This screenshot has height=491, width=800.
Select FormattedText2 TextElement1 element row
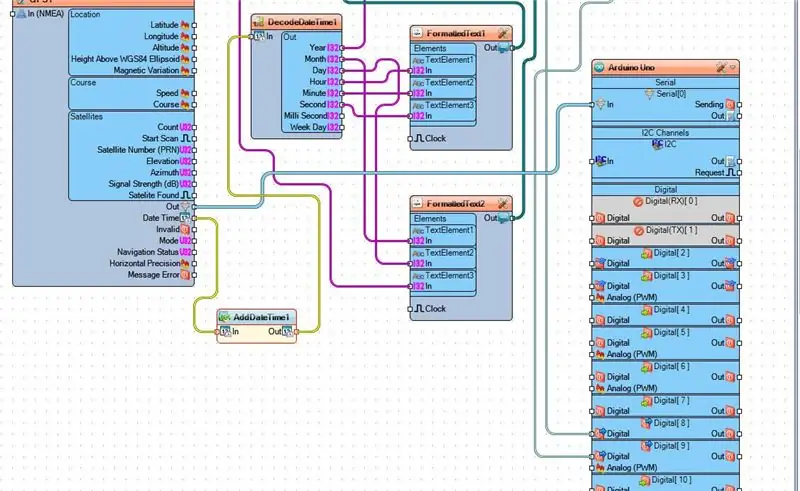pyautogui.click(x=443, y=230)
